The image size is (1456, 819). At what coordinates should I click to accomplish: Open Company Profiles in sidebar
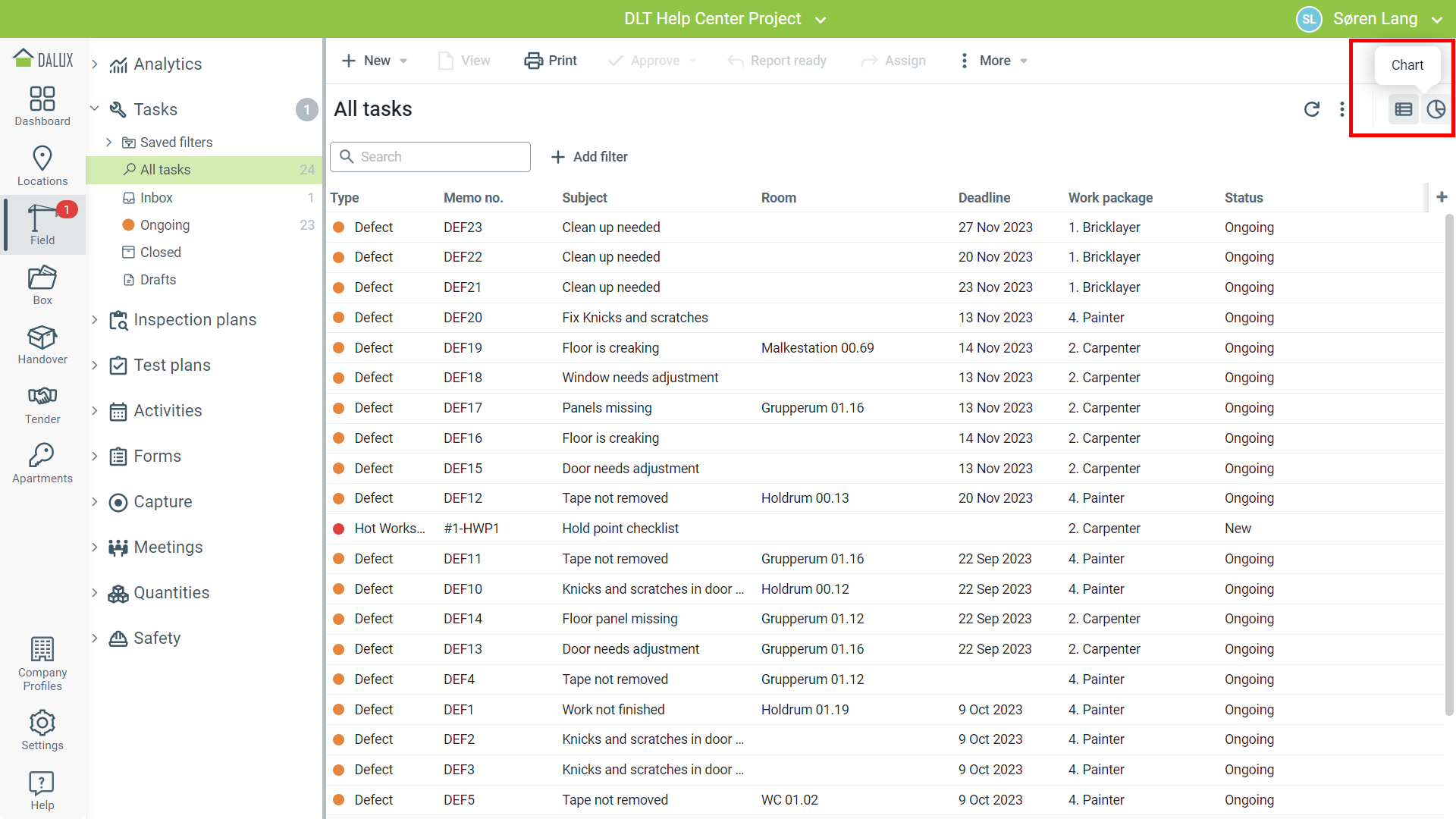point(42,664)
